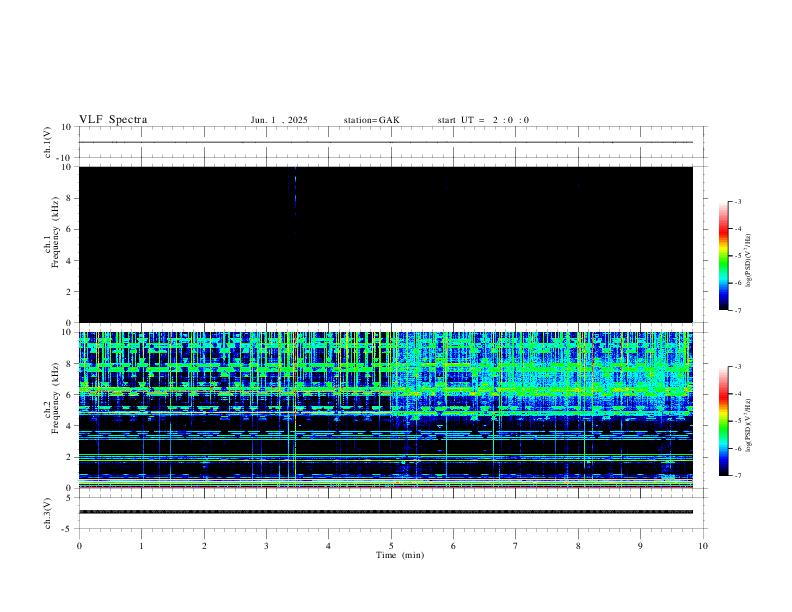Click time axis tick label '7'
792x612 pixels.
516,546
